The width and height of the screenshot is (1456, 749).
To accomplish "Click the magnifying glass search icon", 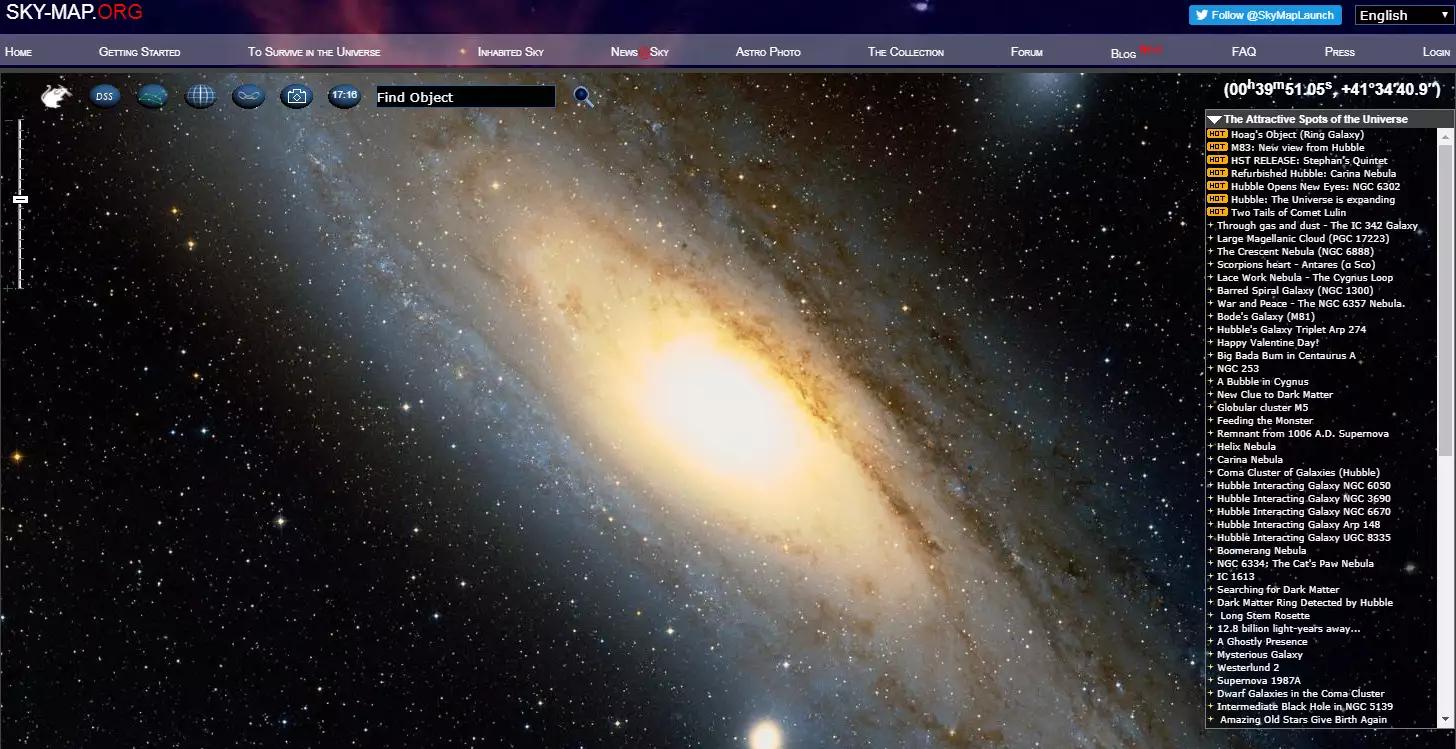I will (x=583, y=96).
